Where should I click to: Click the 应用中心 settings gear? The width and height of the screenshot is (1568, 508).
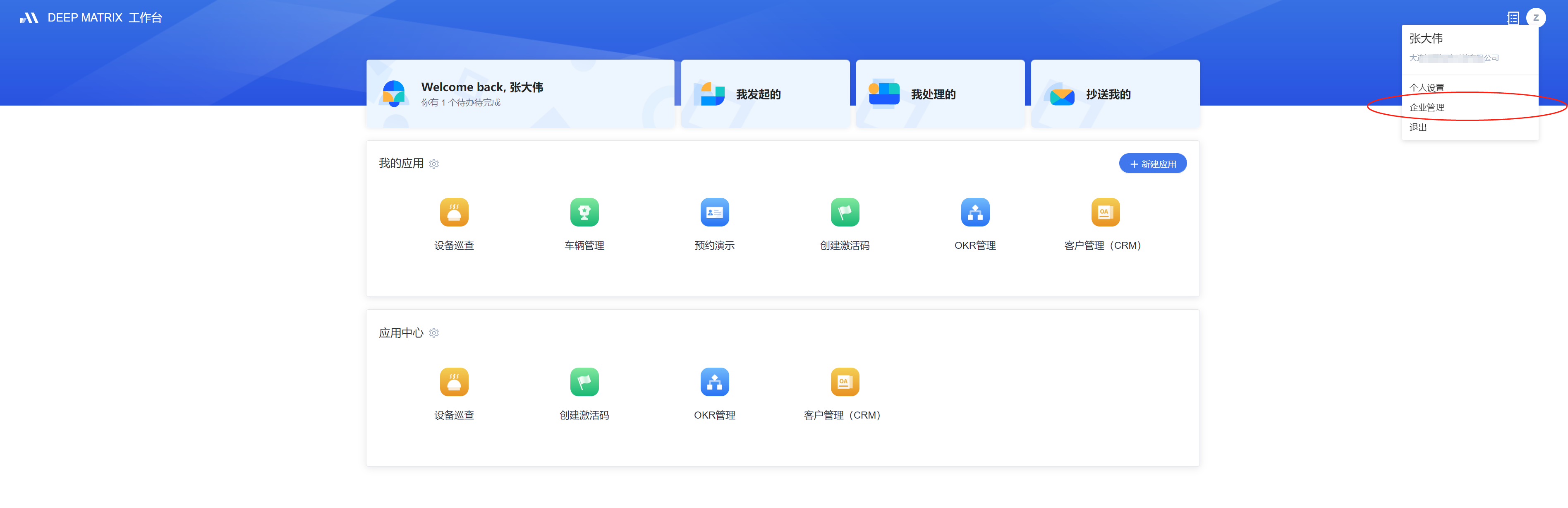point(434,333)
